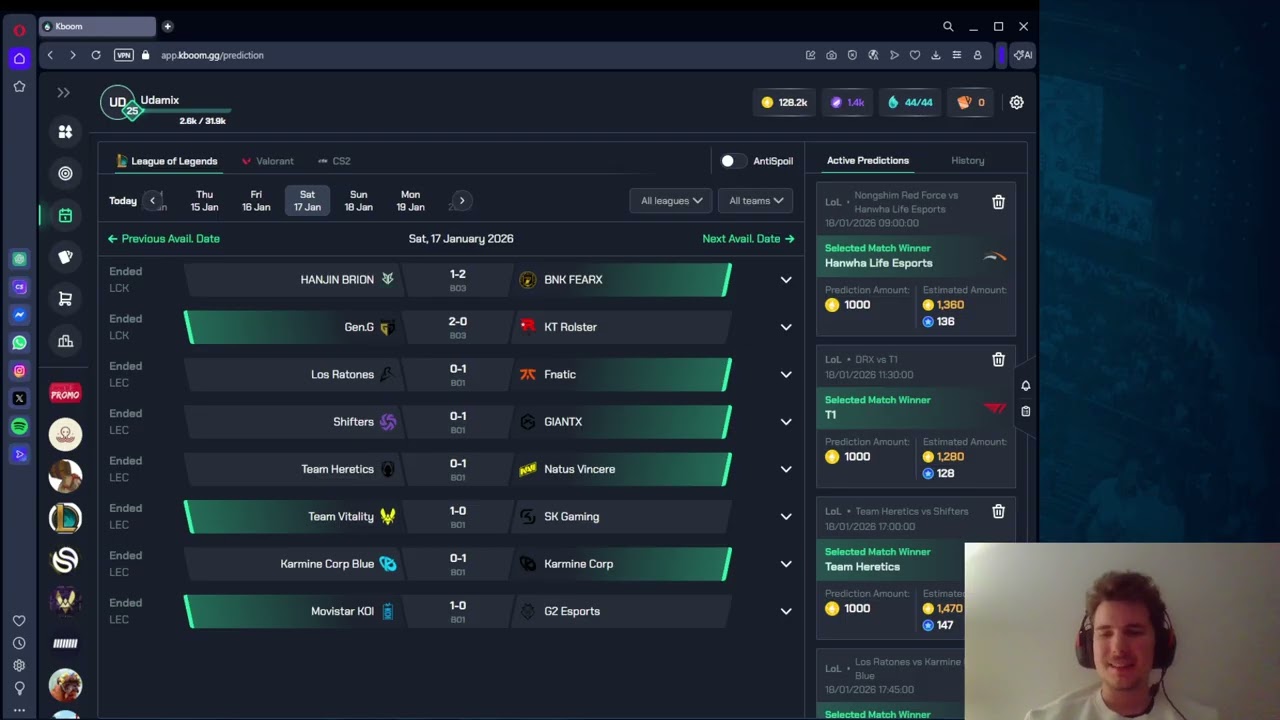This screenshot has height=720, width=1280.
Task: Open browser downloads icon
Action: (935, 55)
